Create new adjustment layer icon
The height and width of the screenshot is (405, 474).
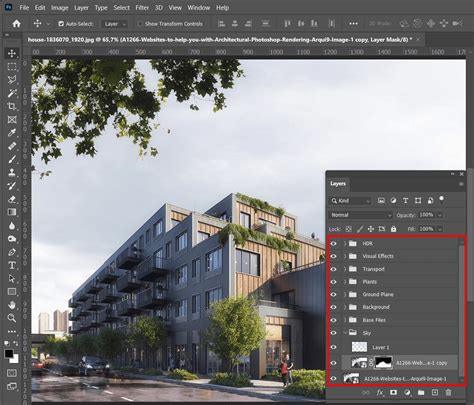(x=407, y=393)
